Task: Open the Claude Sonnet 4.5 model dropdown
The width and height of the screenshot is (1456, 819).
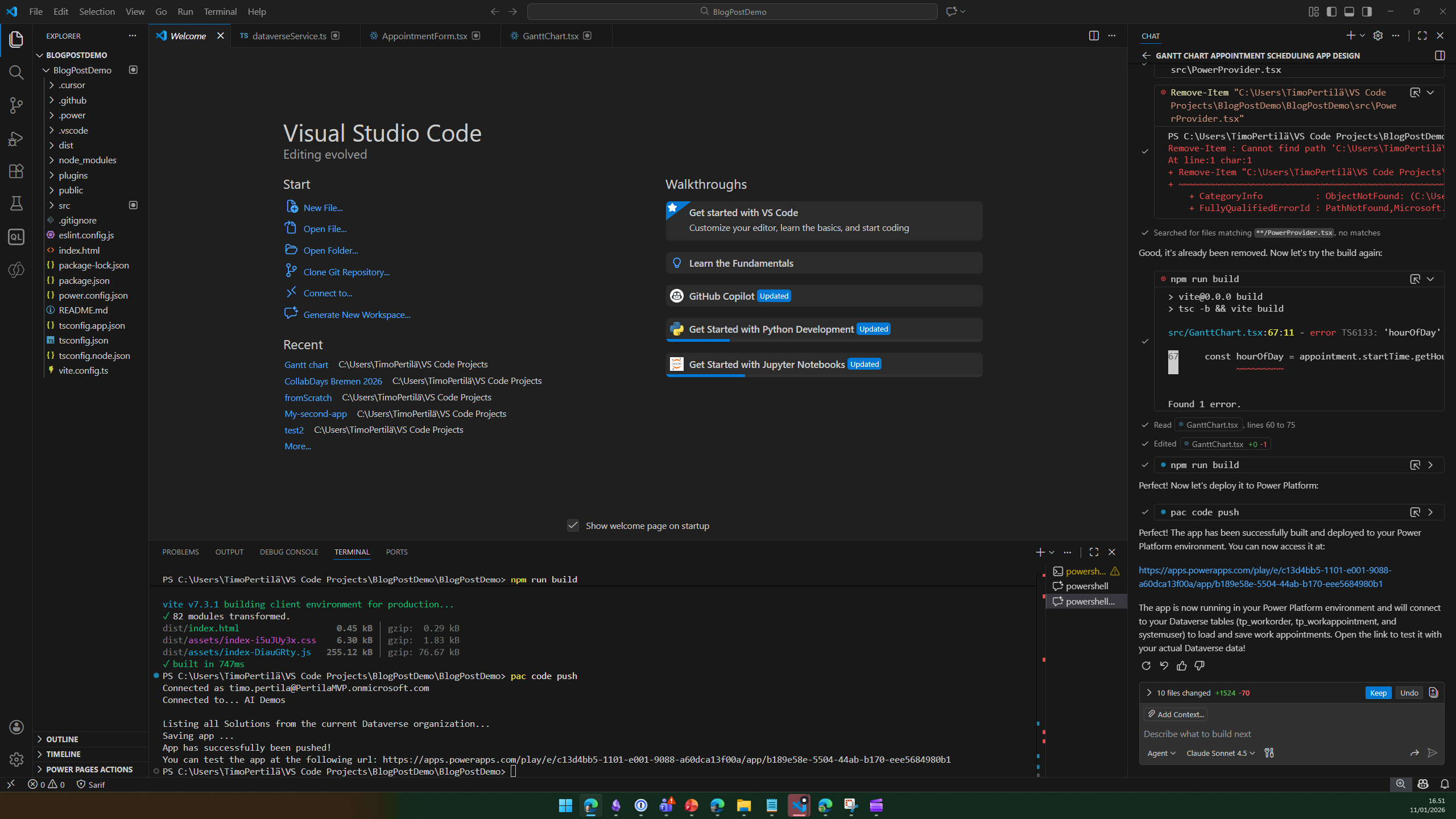Action: click(x=1220, y=753)
